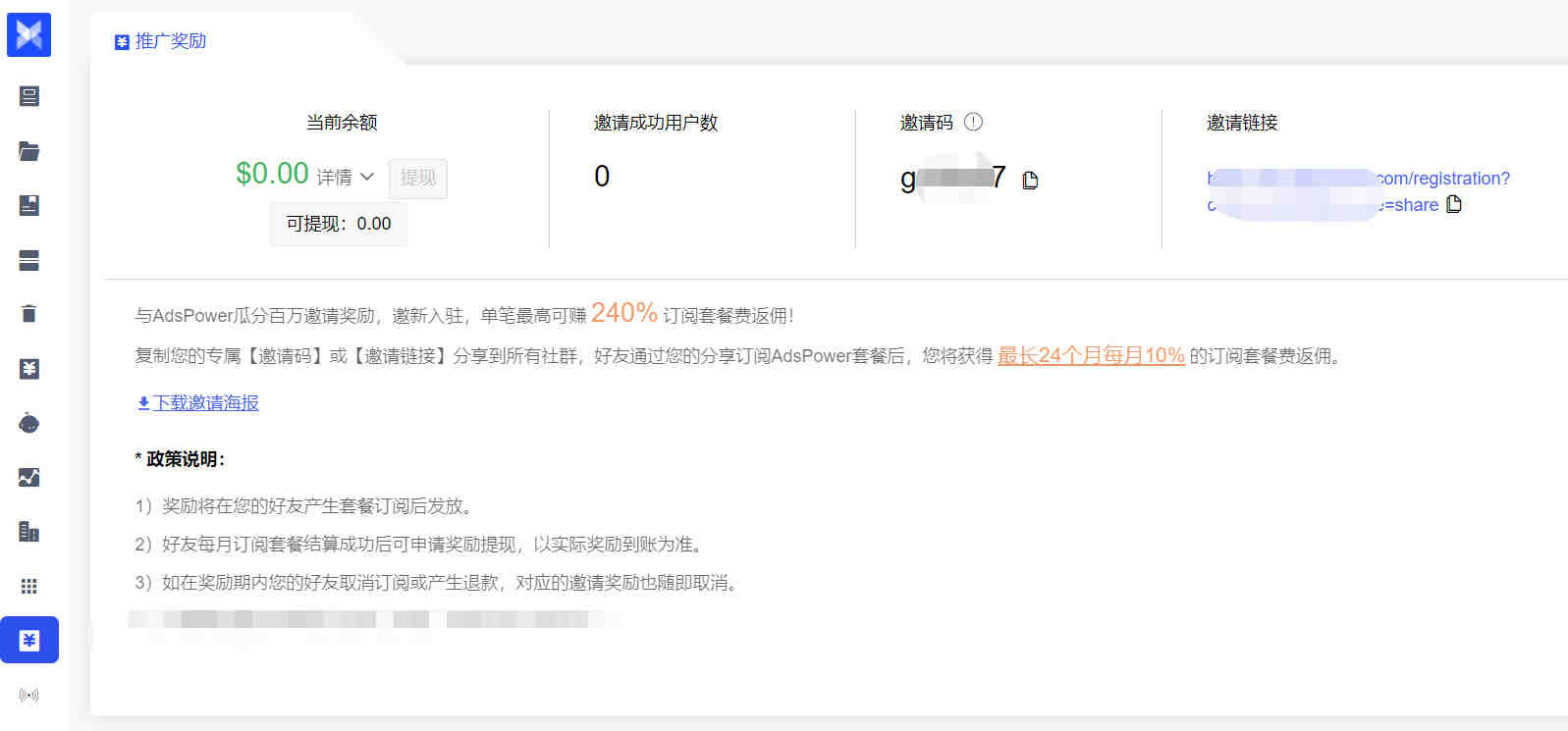Click policy line 1 about 奖励发放
The image size is (1568, 731).
[306, 506]
